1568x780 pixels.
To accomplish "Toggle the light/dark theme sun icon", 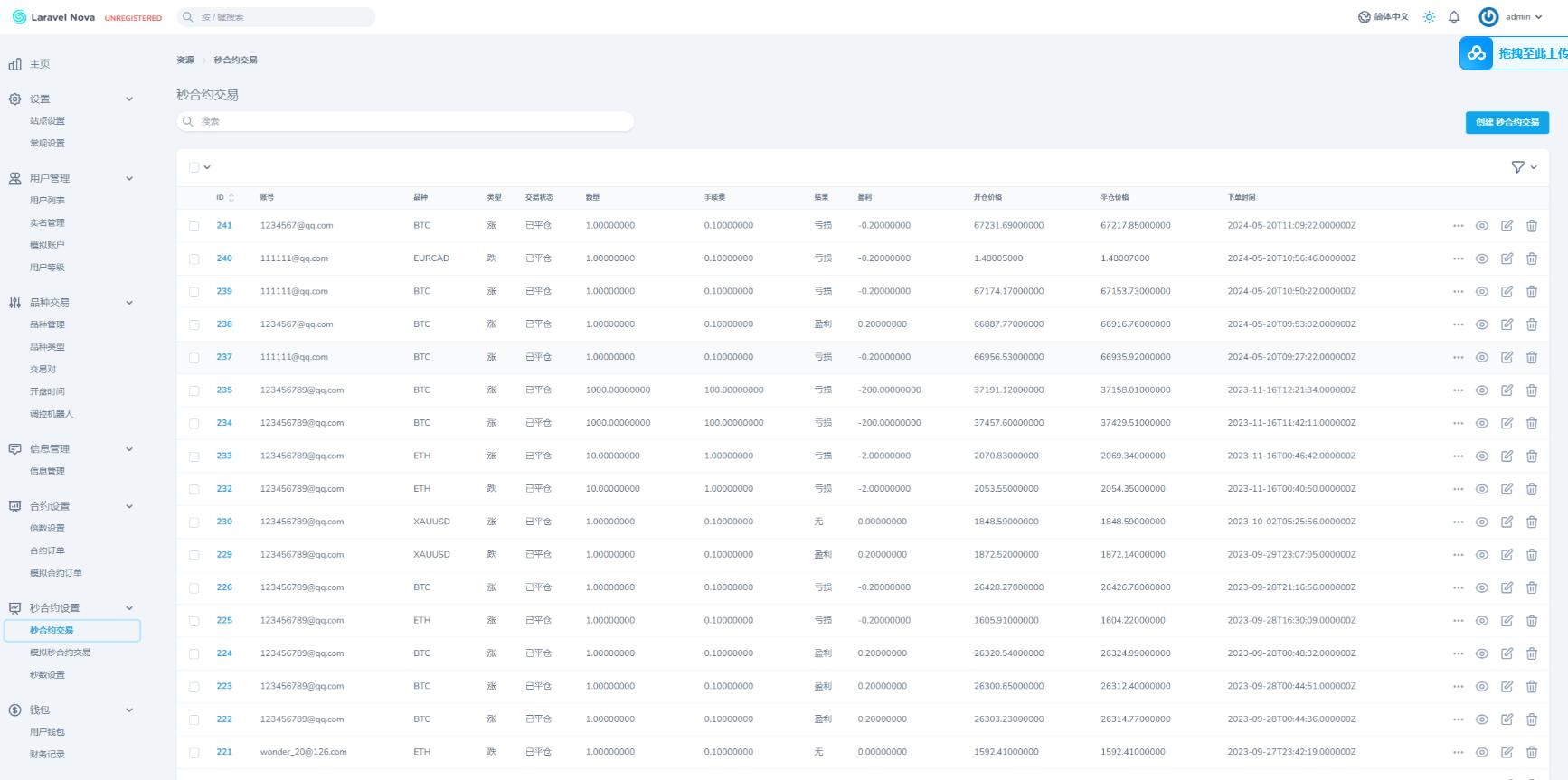I will (1429, 17).
